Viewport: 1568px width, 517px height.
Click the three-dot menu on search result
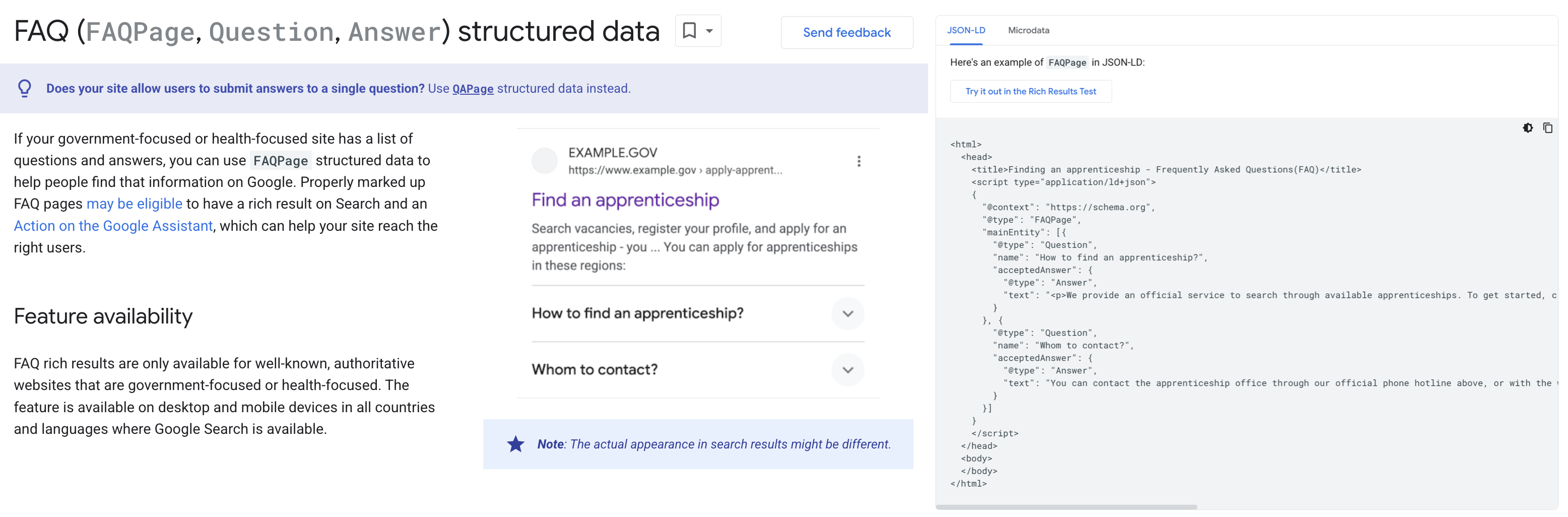click(859, 161)
